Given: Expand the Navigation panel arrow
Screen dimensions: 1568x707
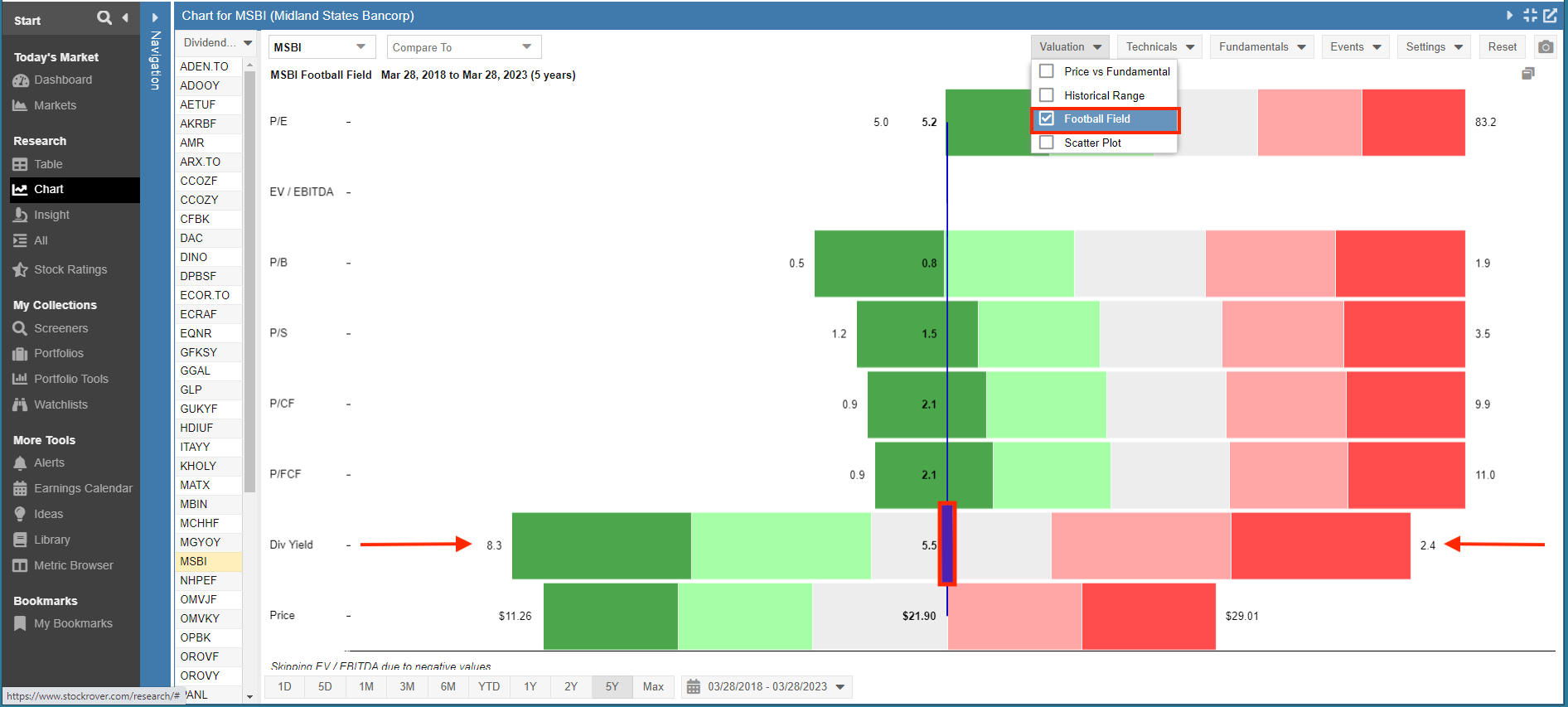Looking at the screenshot, I should (155, 17).
